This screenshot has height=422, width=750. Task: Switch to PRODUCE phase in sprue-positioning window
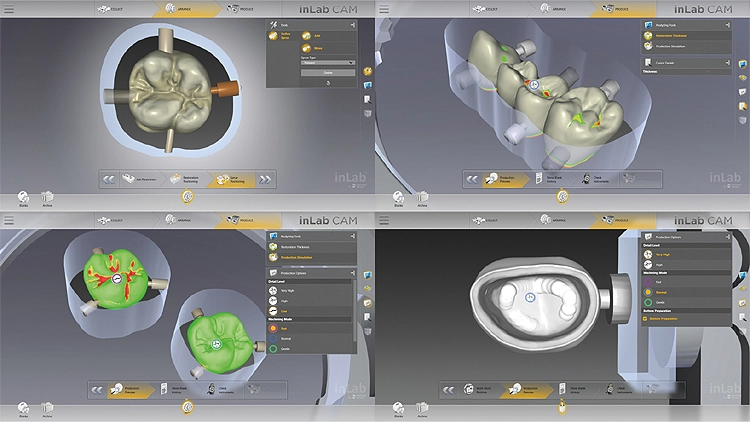[240, 9]
